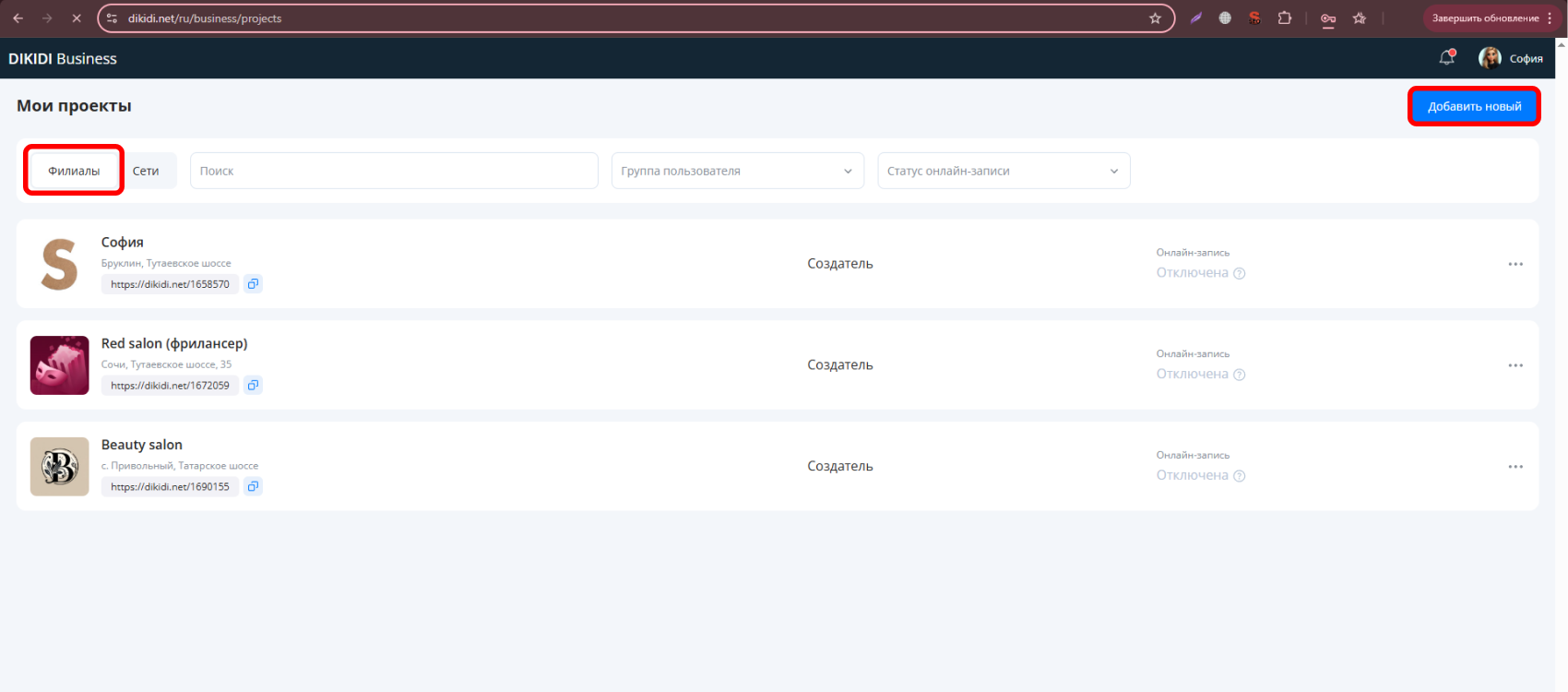Open the https://dikidi.net/1658570 link
Image resolution: width=1568 pixels, height=692 pixels.
170,284
